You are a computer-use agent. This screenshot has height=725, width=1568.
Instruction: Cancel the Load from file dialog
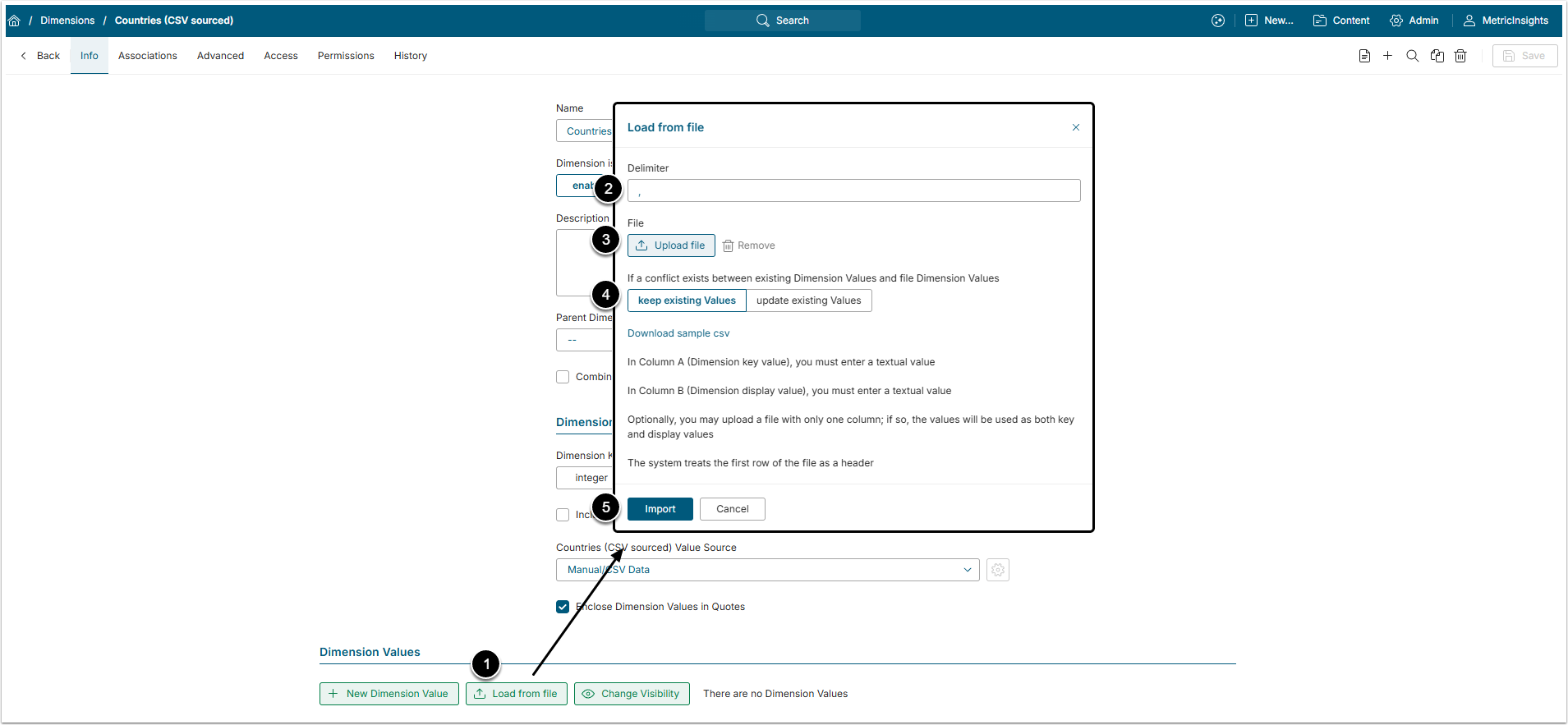click(733, 509)
